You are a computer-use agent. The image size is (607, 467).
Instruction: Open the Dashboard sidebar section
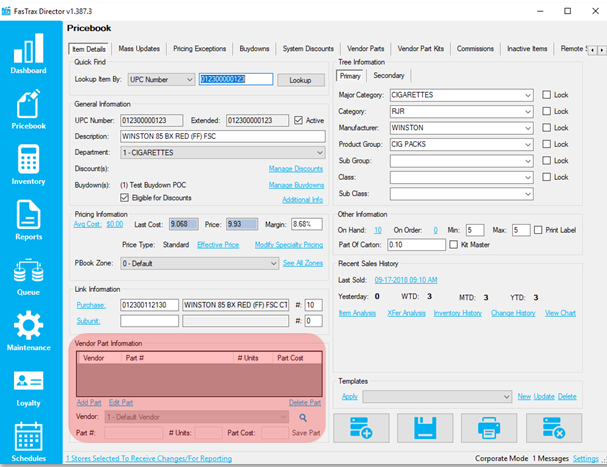tap(28, 53)
